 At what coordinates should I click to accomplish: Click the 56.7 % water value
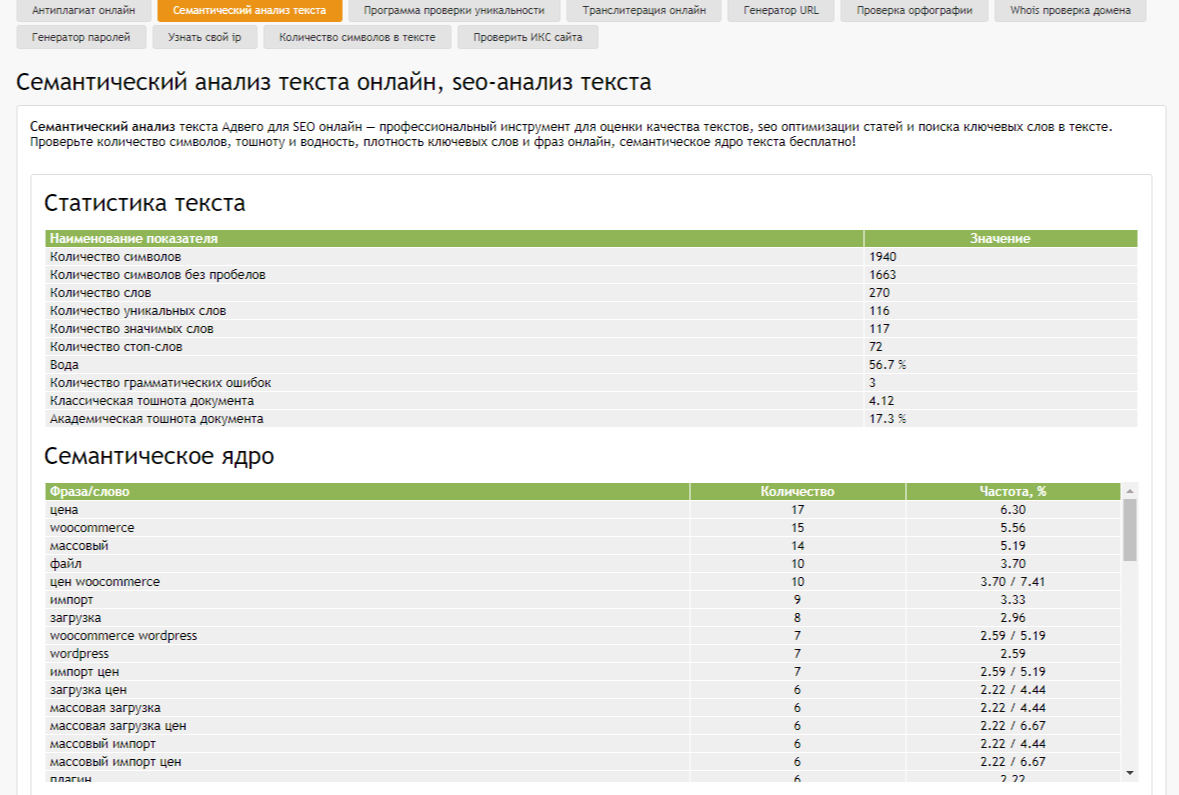coord(887,365)
